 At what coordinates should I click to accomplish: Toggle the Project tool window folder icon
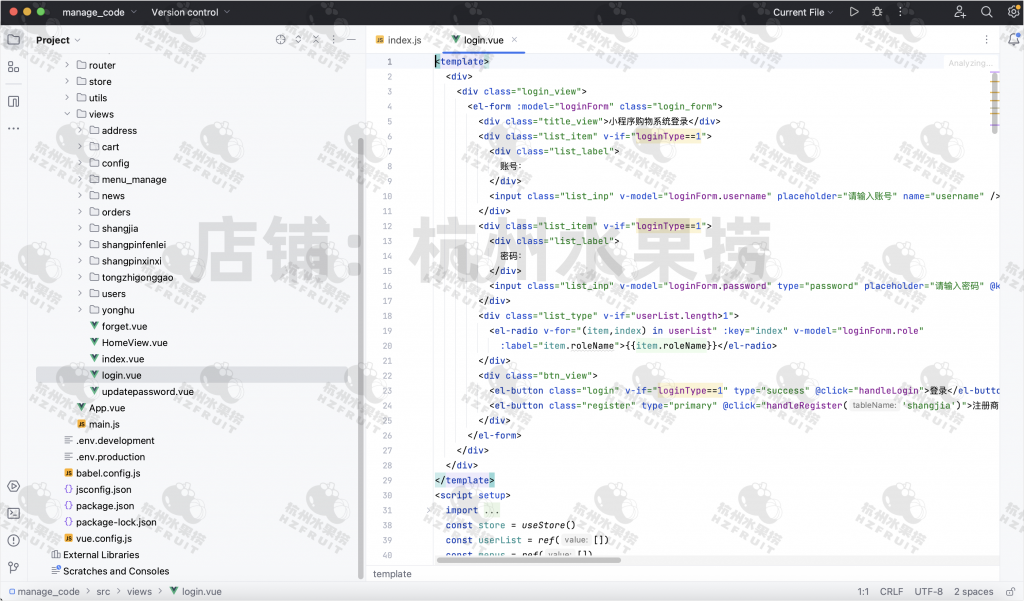[x=13, y=40]
